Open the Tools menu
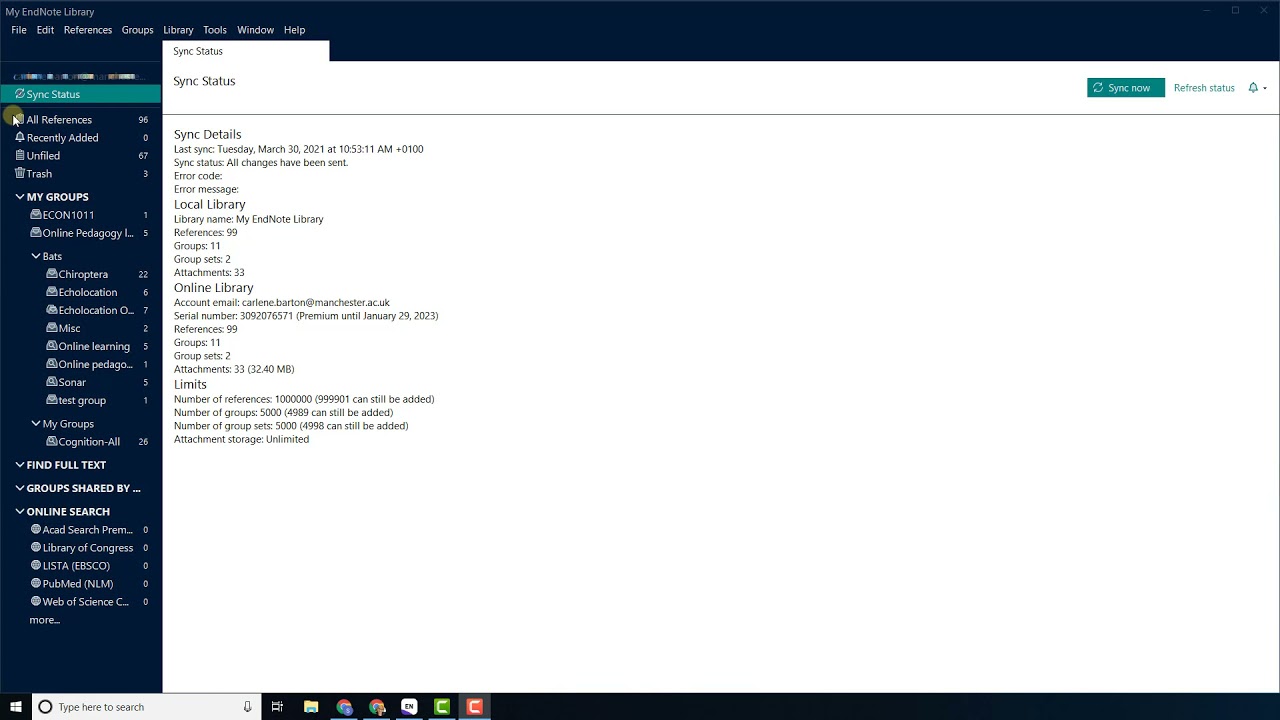1280x720 pixels. pos(215,30)
